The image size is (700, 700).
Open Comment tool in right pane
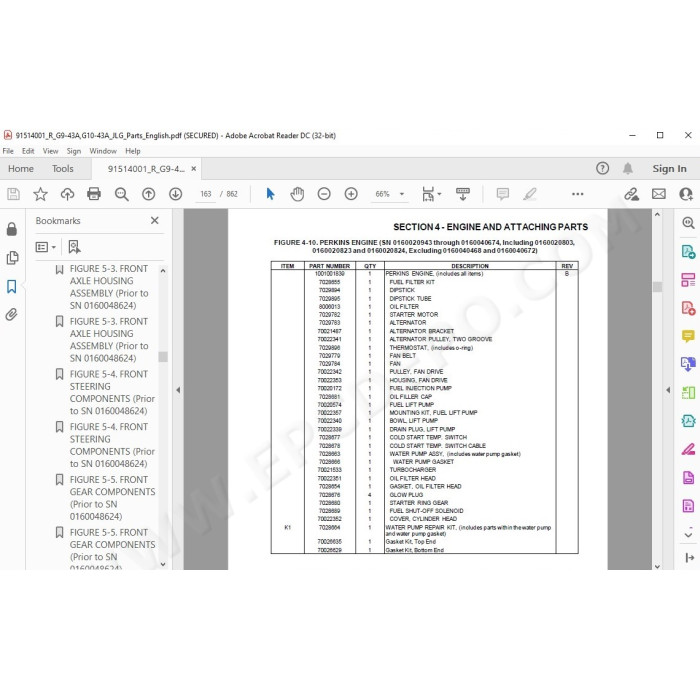(688, 336)
